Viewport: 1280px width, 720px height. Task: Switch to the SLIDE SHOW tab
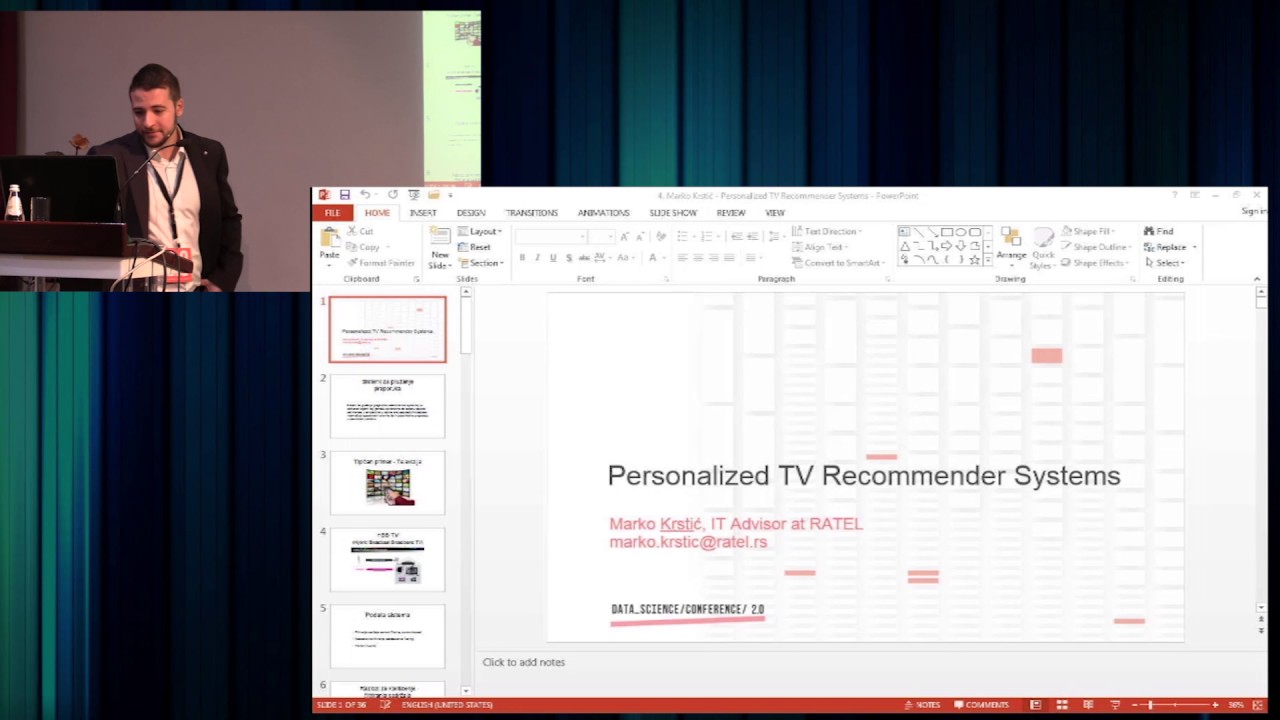pos(673,213)
